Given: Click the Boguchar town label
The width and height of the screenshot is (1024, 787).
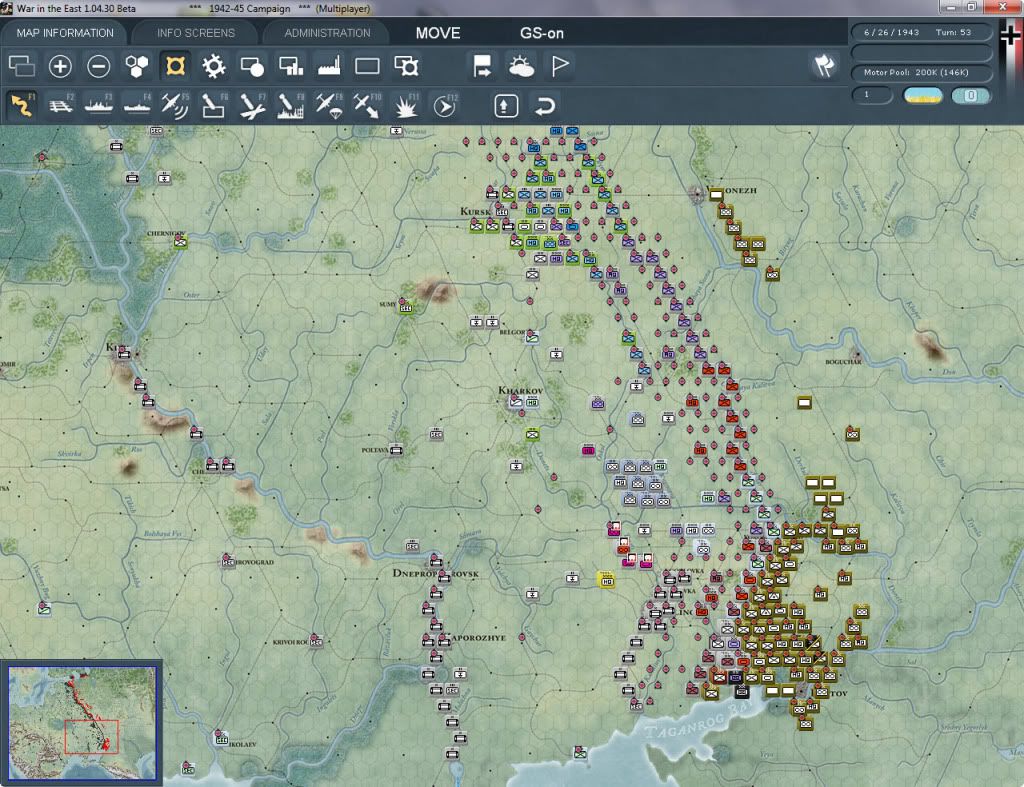Looking at the screenshot, I should [843, 362].
